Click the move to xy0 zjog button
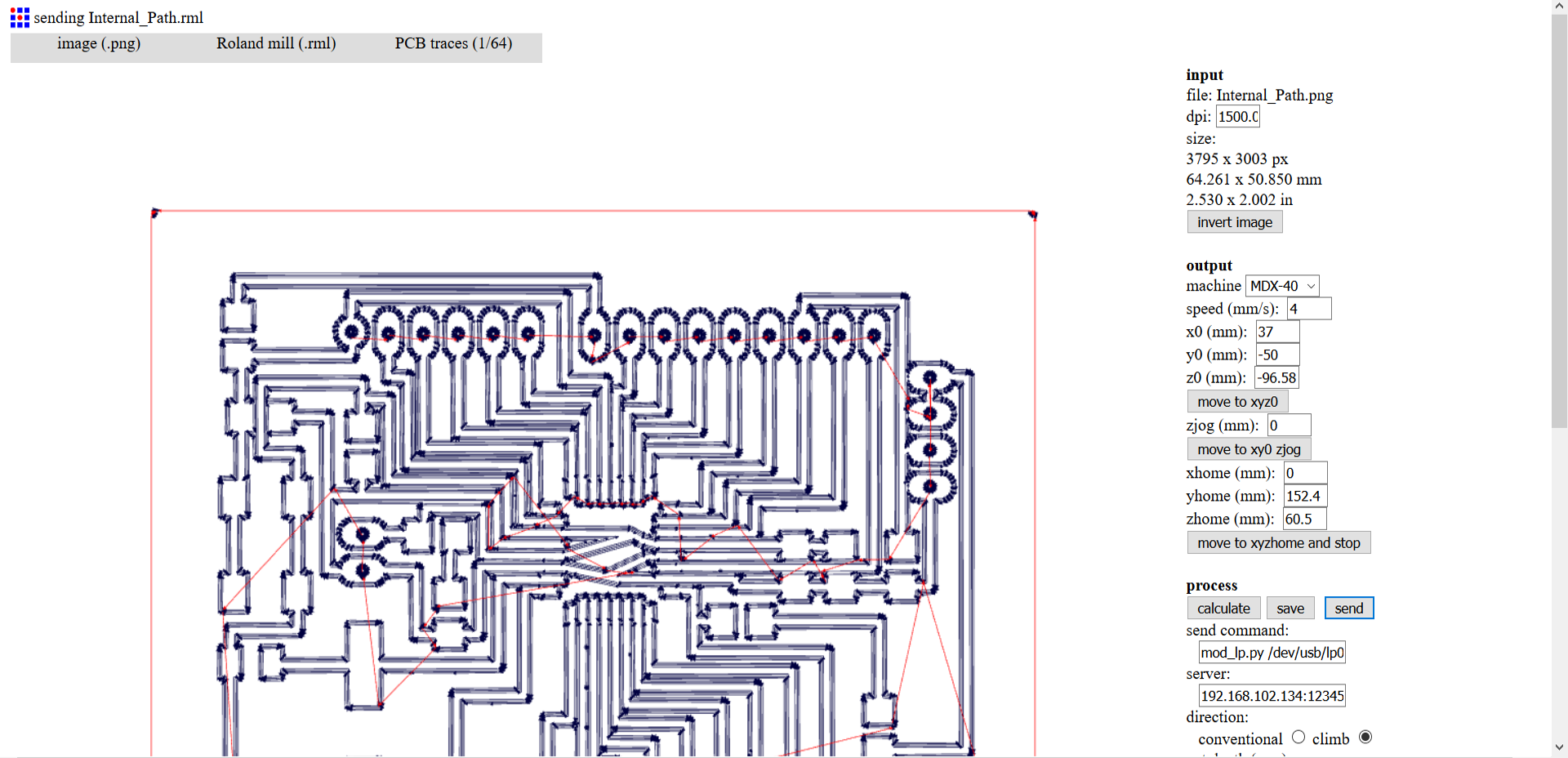 click(1249, 449)
